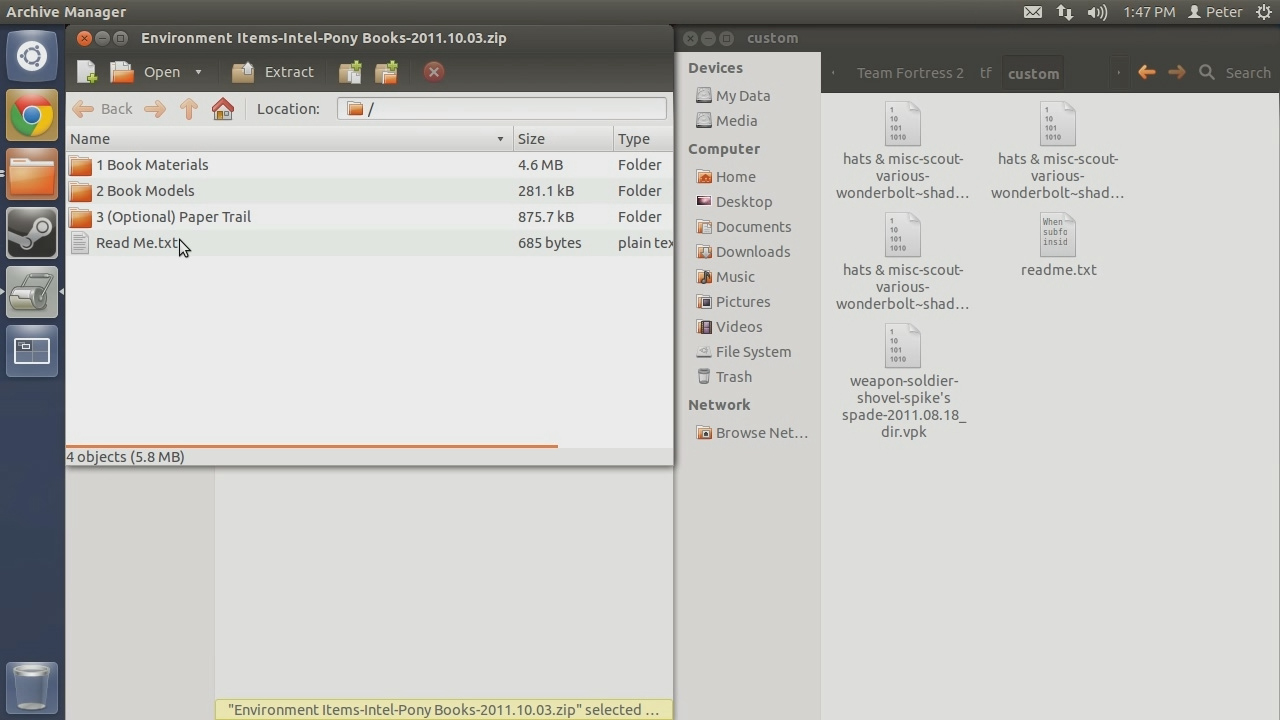Open Steam from the launcher

click(x=32, y=233)
